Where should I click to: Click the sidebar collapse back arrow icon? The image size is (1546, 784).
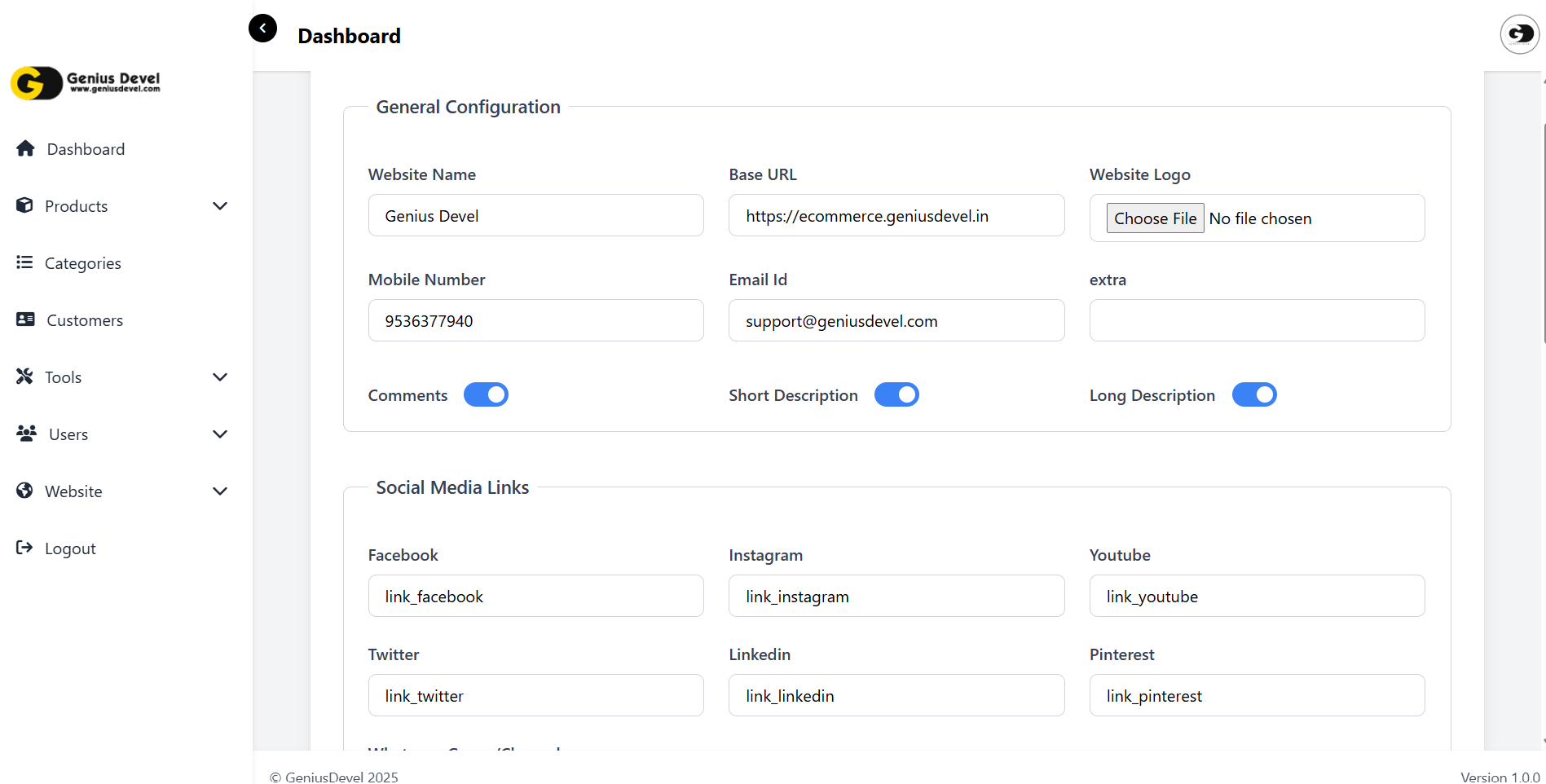[x=262, y=28]
